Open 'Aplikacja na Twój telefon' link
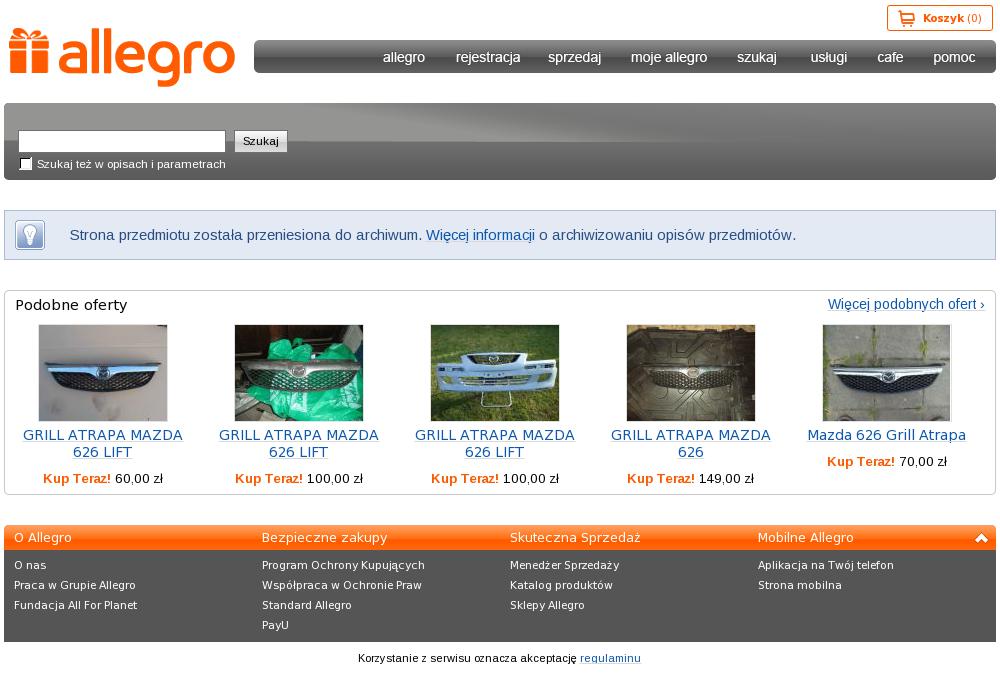Viewport: 1000px width, 678px height. click(826, 565)
